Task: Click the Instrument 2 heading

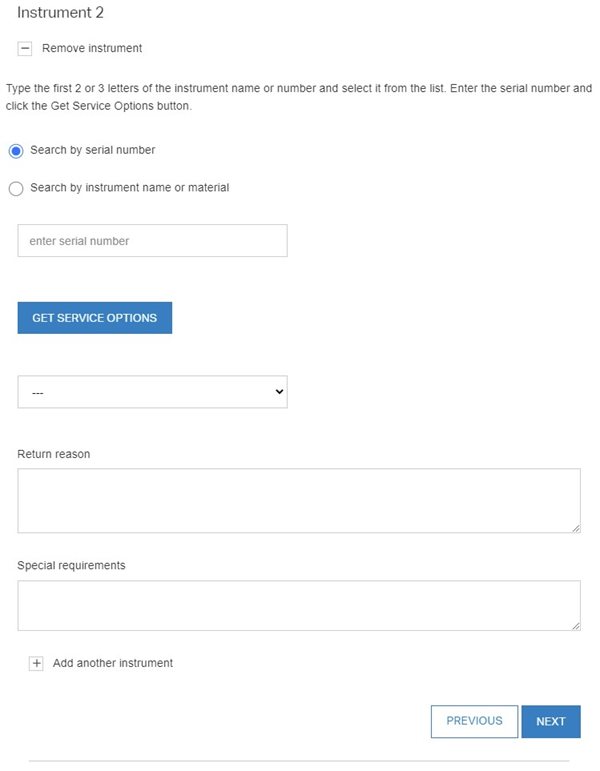Action: pyautogui.click(x=61, y=13)
